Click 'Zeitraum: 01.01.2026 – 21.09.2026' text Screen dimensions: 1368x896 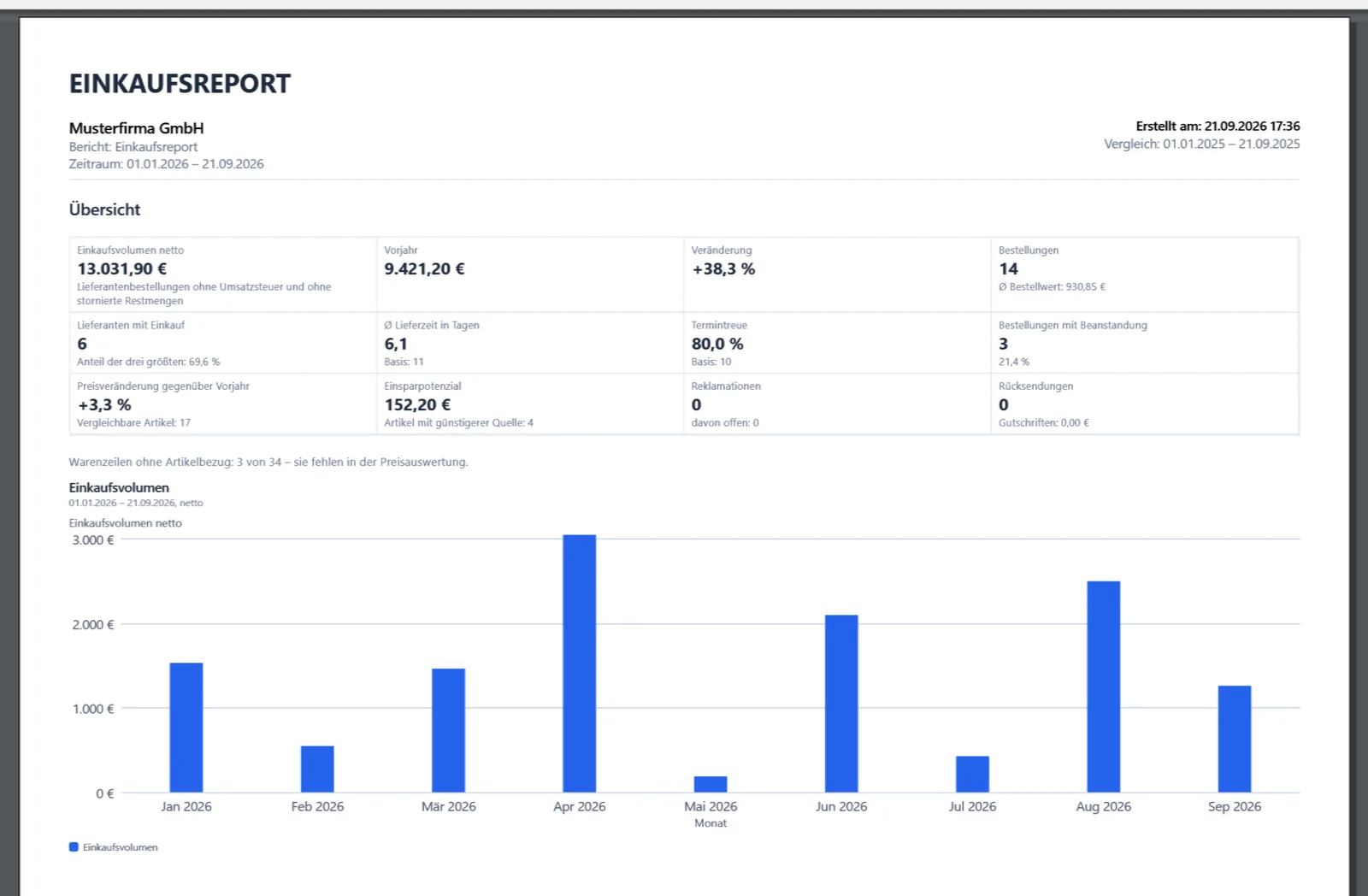166,164
